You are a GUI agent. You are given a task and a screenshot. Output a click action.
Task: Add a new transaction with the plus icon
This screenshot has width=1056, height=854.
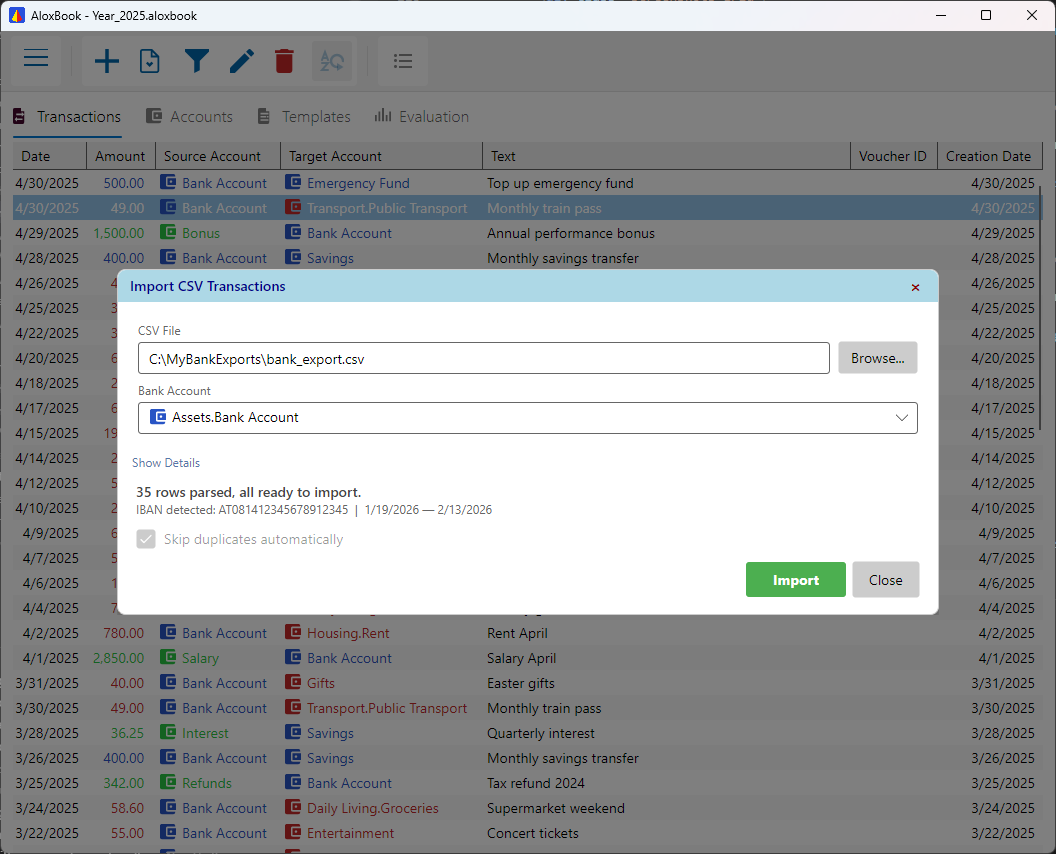click(106, 60)
